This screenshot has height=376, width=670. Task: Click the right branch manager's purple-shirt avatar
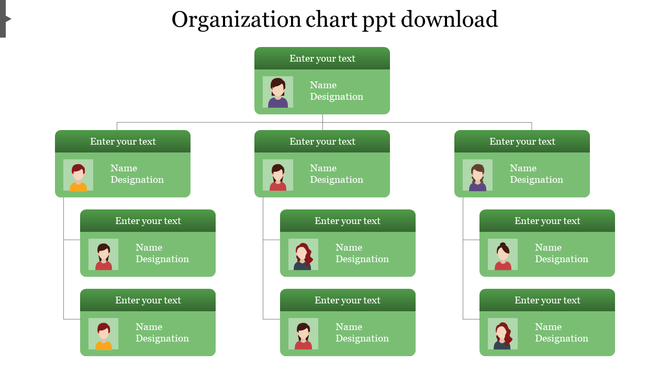click(x=478, y=175)
